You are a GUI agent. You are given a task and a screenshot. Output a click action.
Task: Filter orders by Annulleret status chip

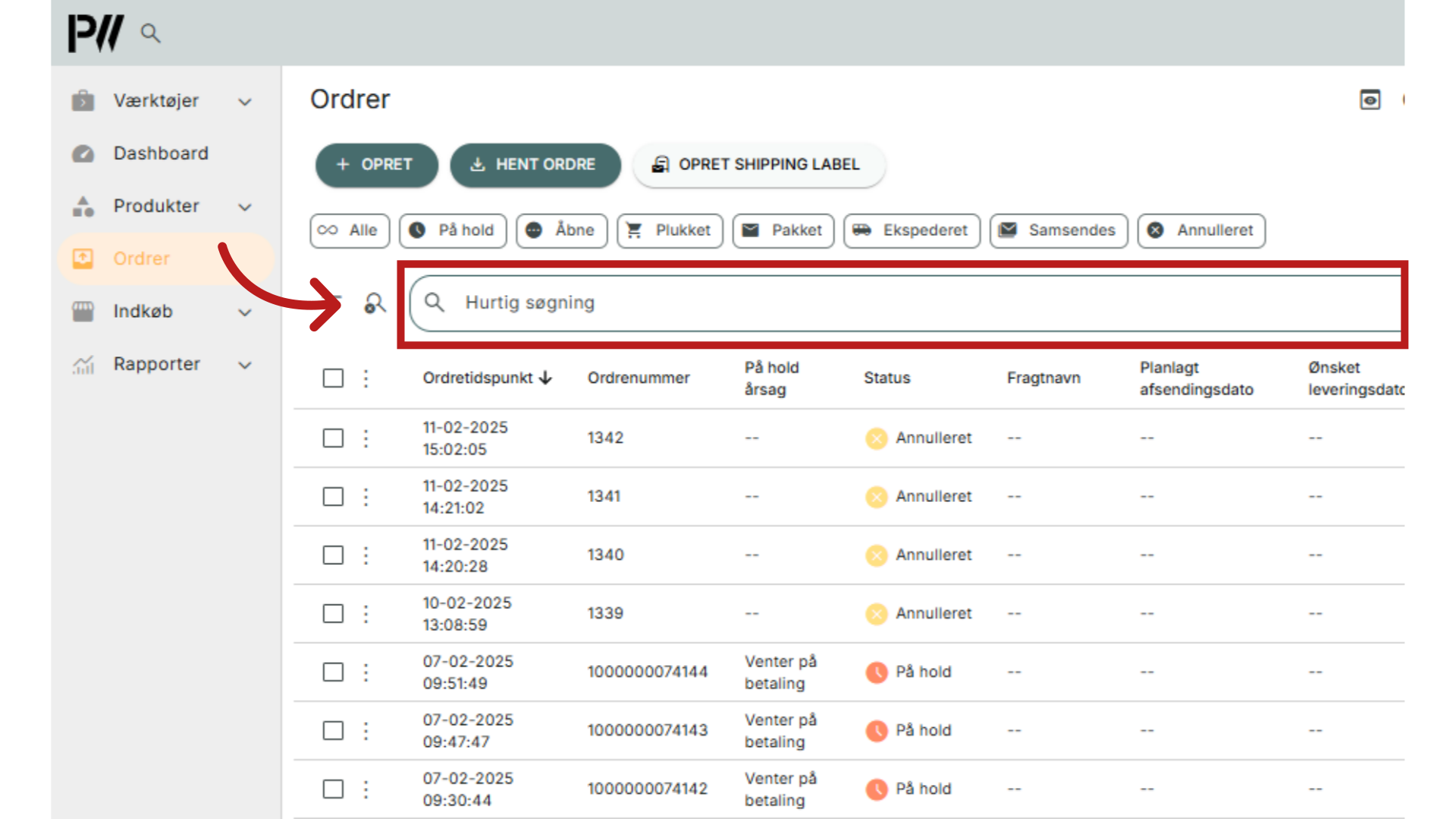coord(1201,231)
